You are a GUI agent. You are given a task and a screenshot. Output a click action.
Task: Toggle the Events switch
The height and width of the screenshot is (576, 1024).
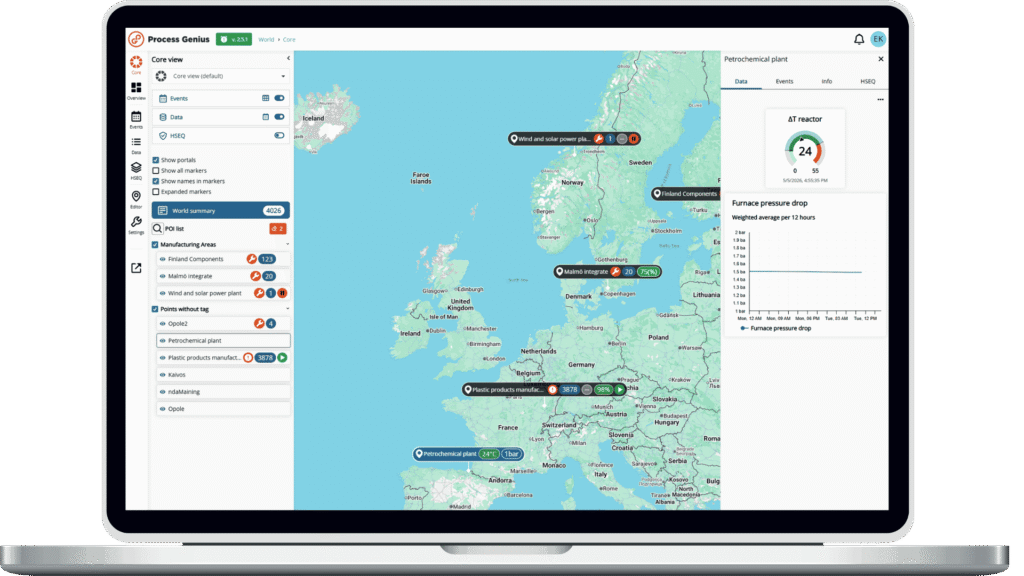[x=279, y=98]
